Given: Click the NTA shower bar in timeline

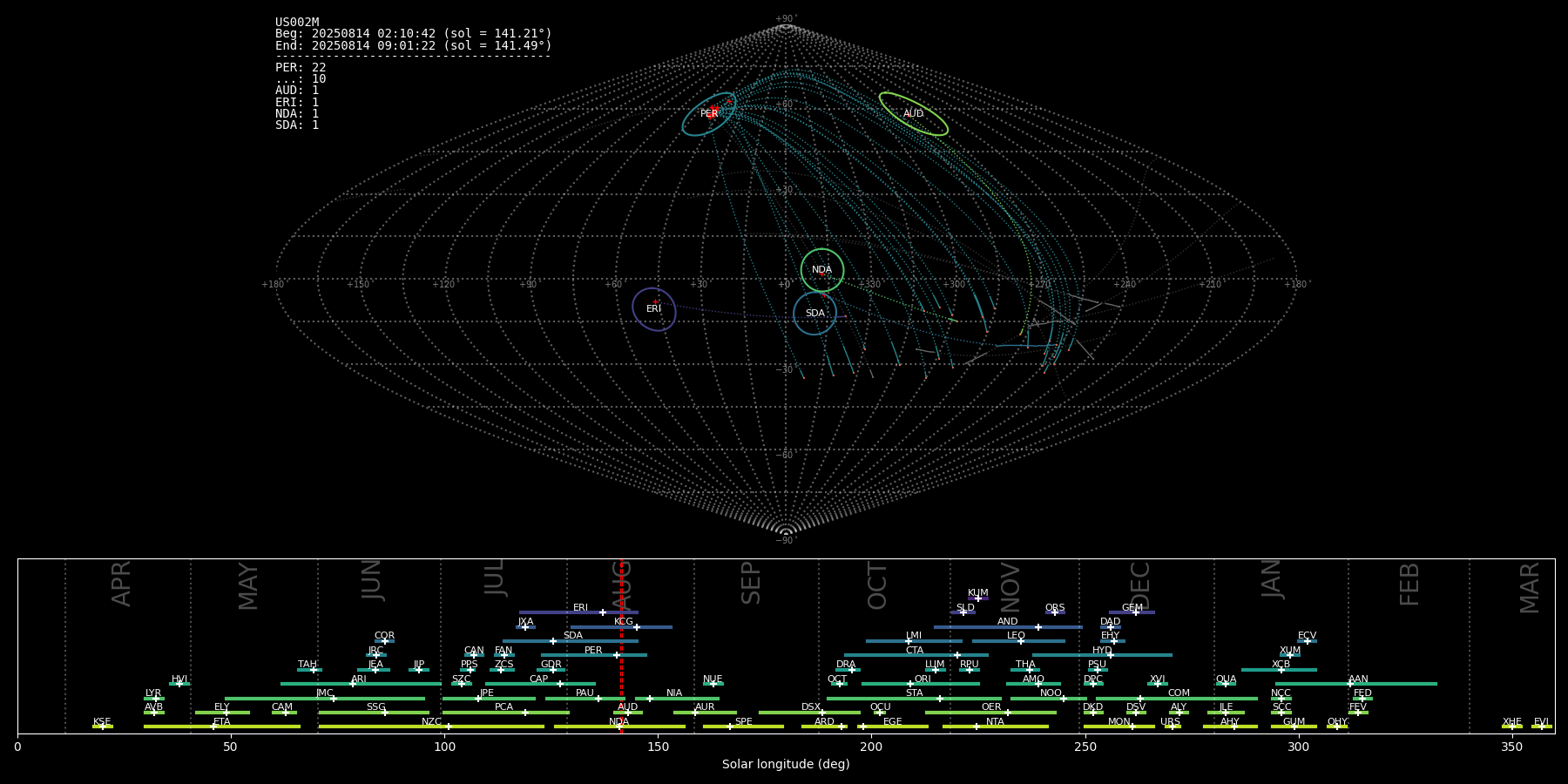Looking at the screenshot, I should pos(996,727).
